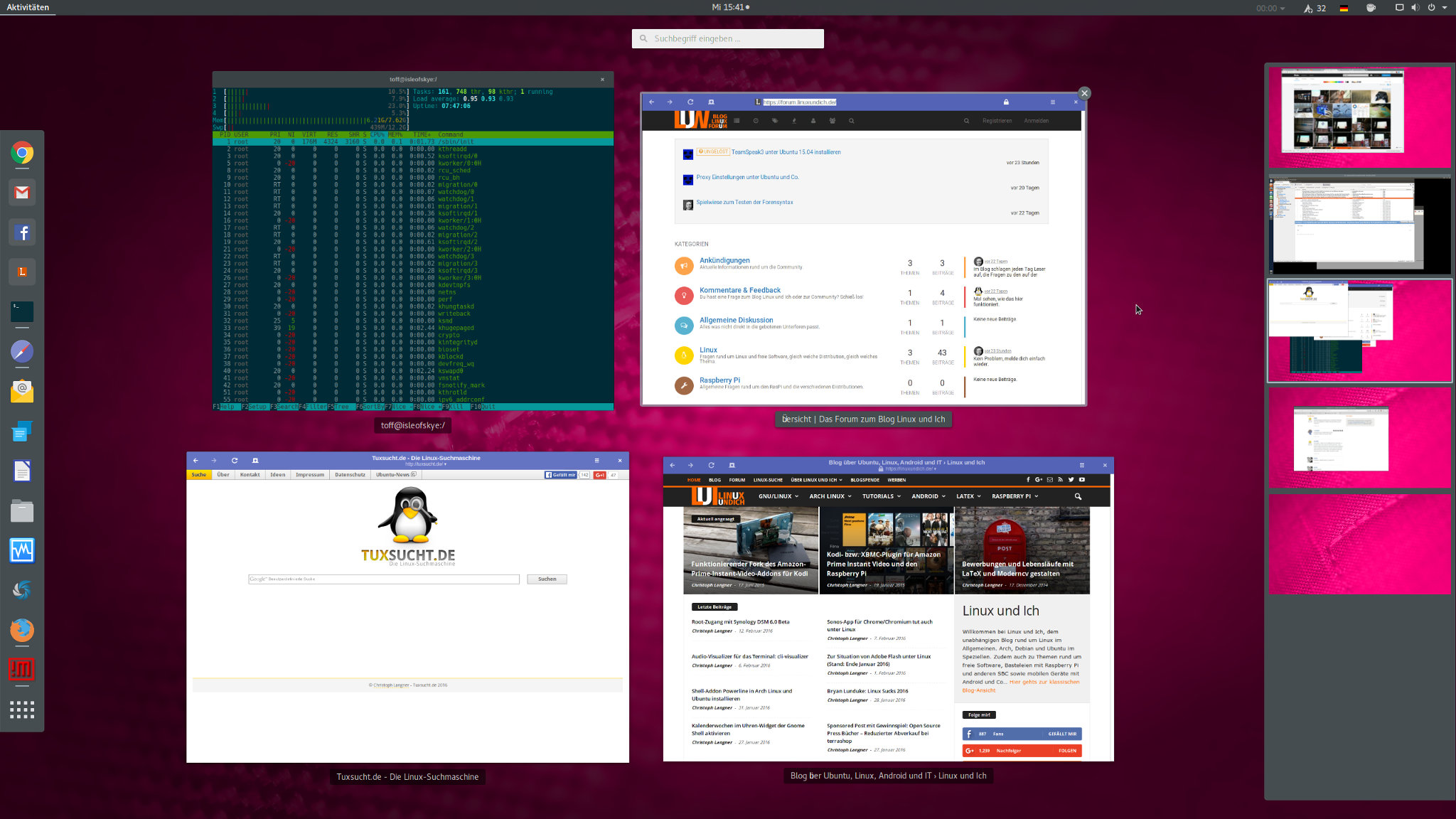Click the volume icon in the top bar
Viewport: 1456px width, 819px height.
[1414, 7]
